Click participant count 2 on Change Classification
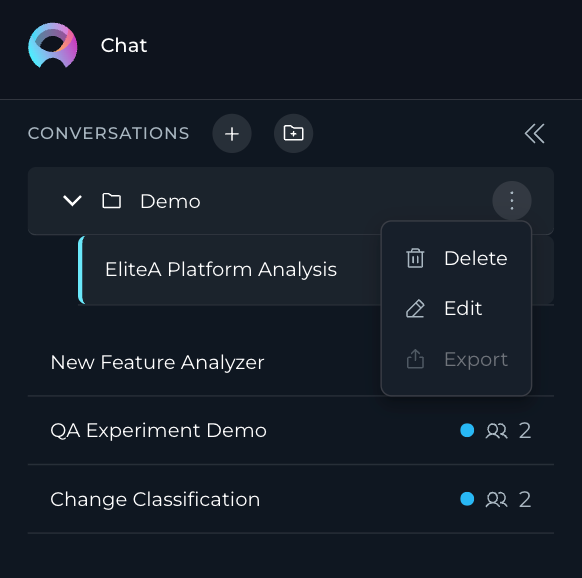582x578 pixels. pyautogui.click(x=524, y=500)
